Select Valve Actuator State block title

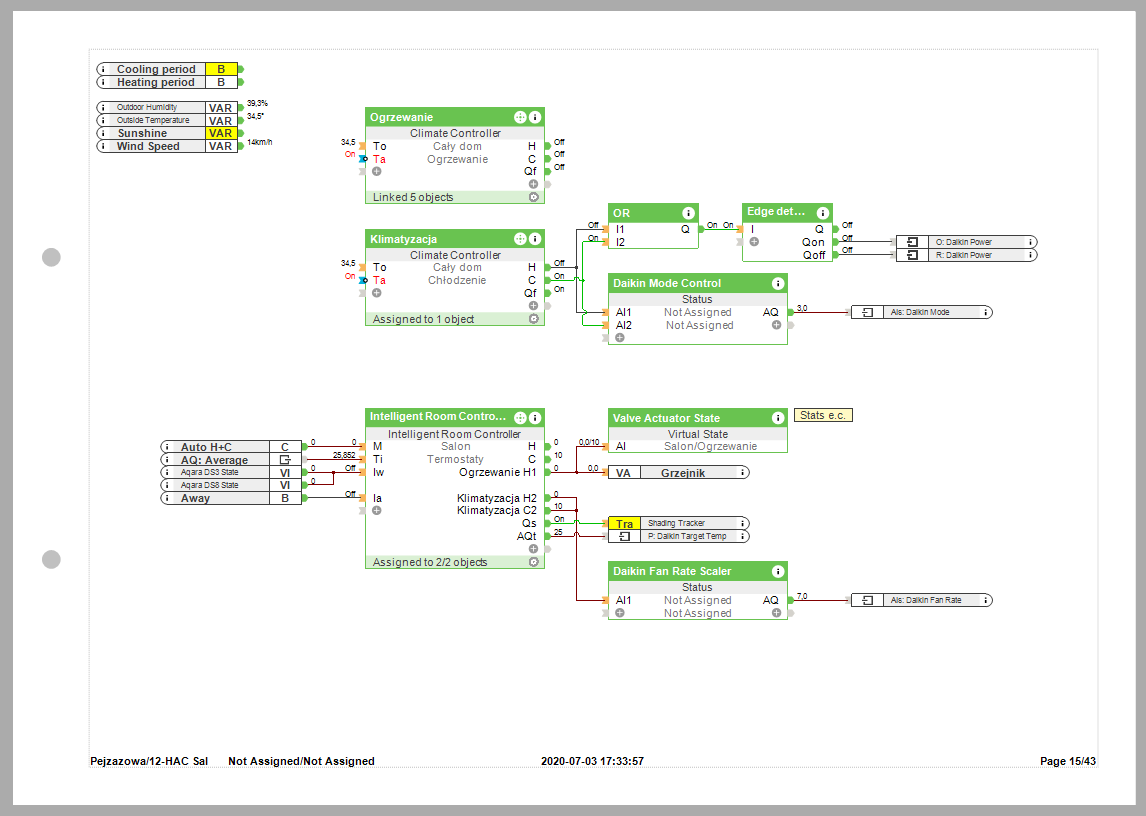click(666, 418)
